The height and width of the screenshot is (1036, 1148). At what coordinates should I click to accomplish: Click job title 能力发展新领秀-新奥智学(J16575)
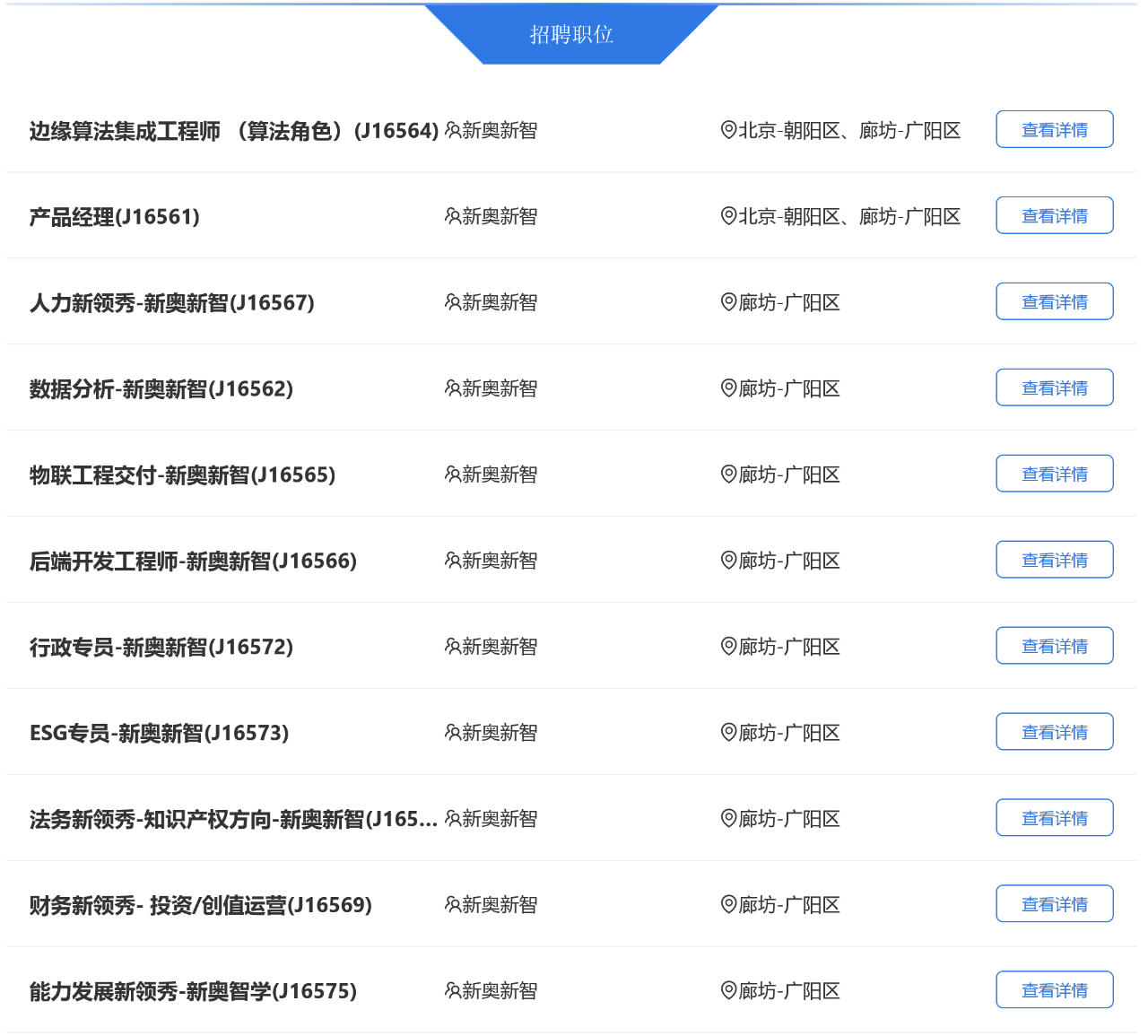tap(194, 992)
